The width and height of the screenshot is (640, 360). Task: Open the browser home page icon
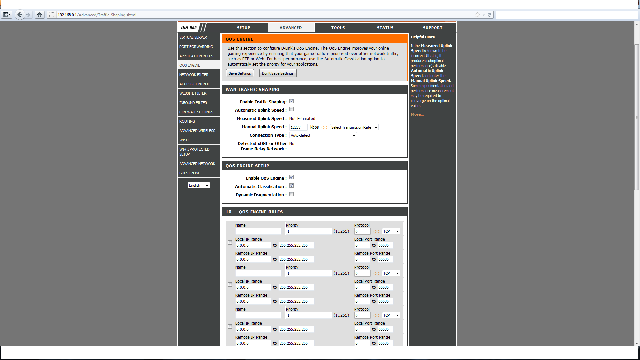(39, 15)
